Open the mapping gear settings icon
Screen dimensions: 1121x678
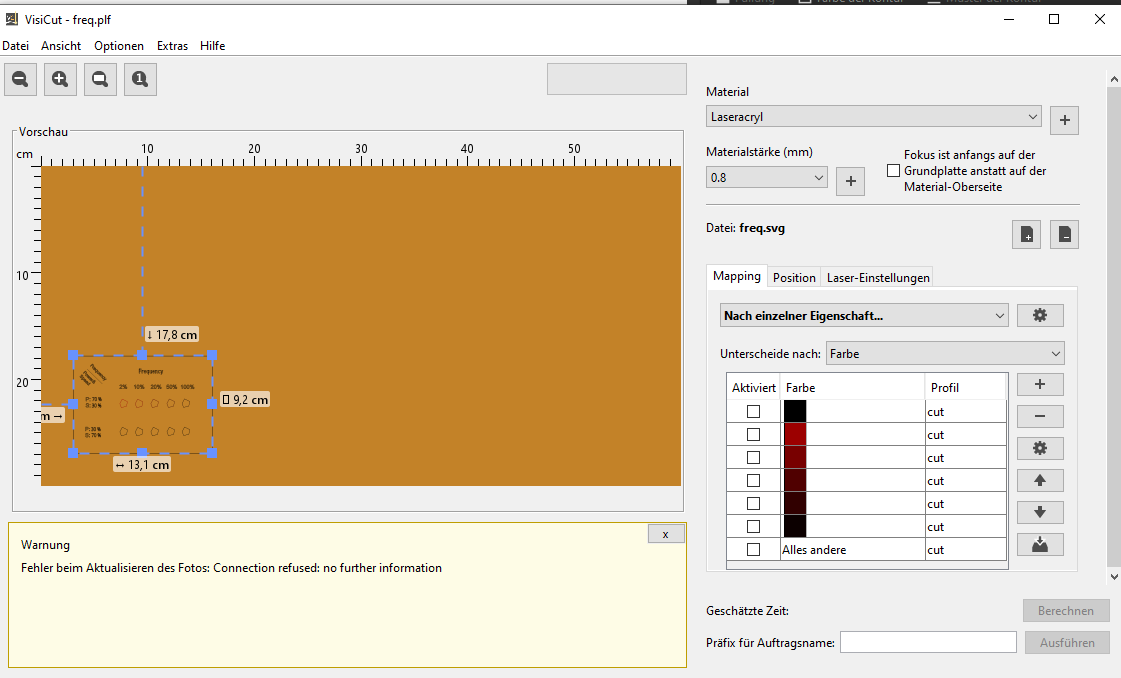tap(1040, 315)
